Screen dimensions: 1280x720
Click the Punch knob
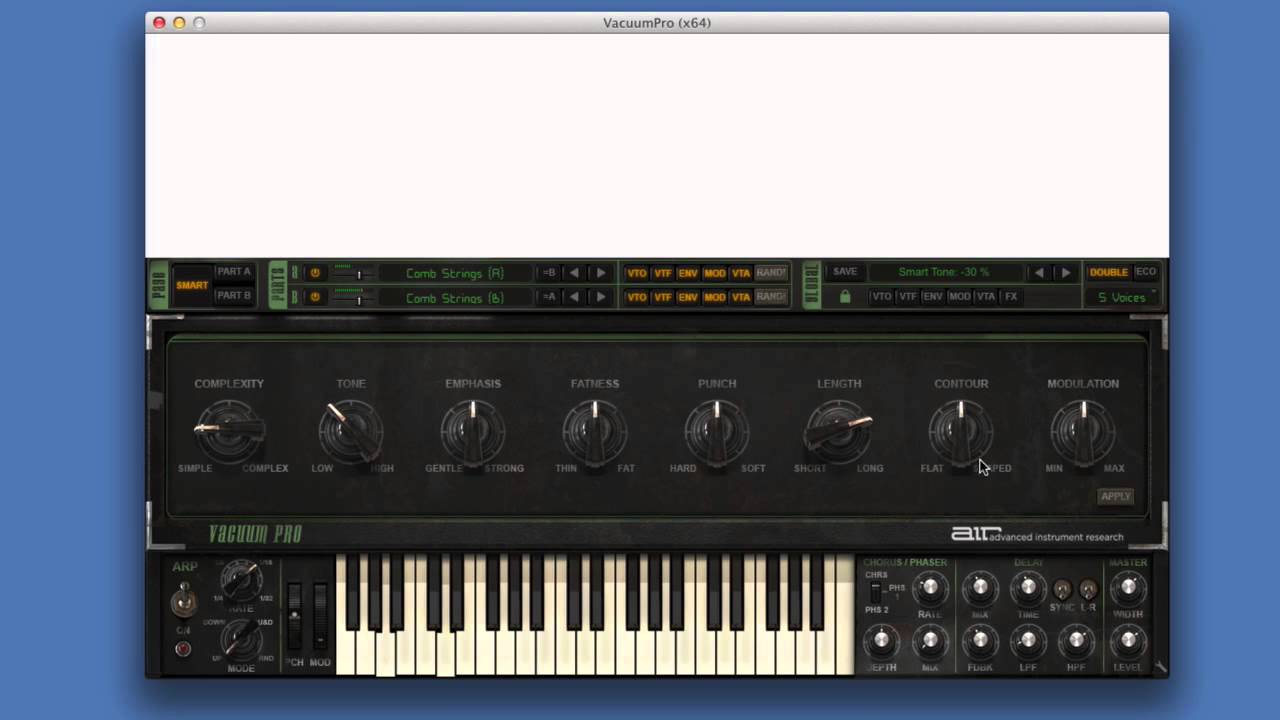[x=717, y=431]
